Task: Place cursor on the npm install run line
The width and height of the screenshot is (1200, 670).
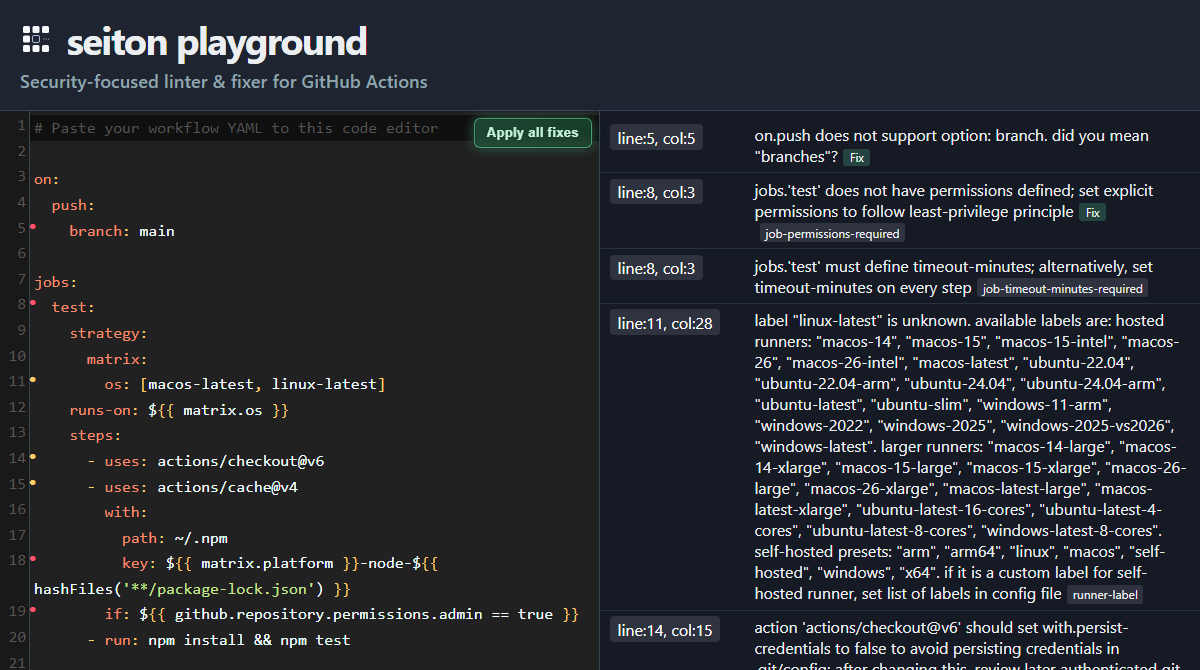Action: [218, 640]
